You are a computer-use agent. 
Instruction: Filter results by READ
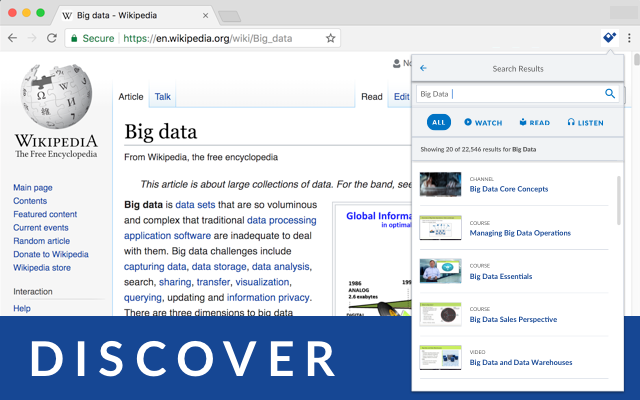534,122
